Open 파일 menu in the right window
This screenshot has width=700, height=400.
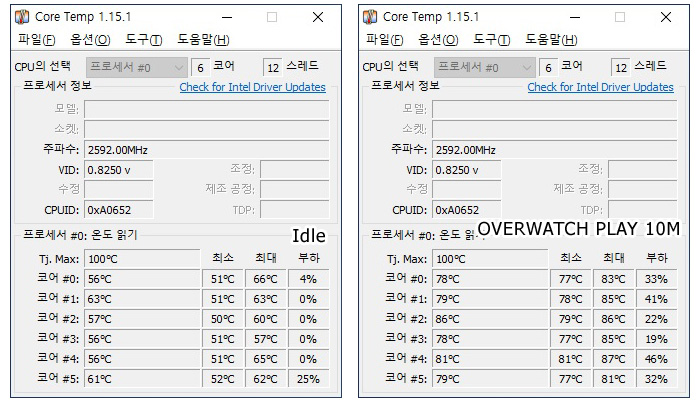pyautogui.click(x=385, y=39)
